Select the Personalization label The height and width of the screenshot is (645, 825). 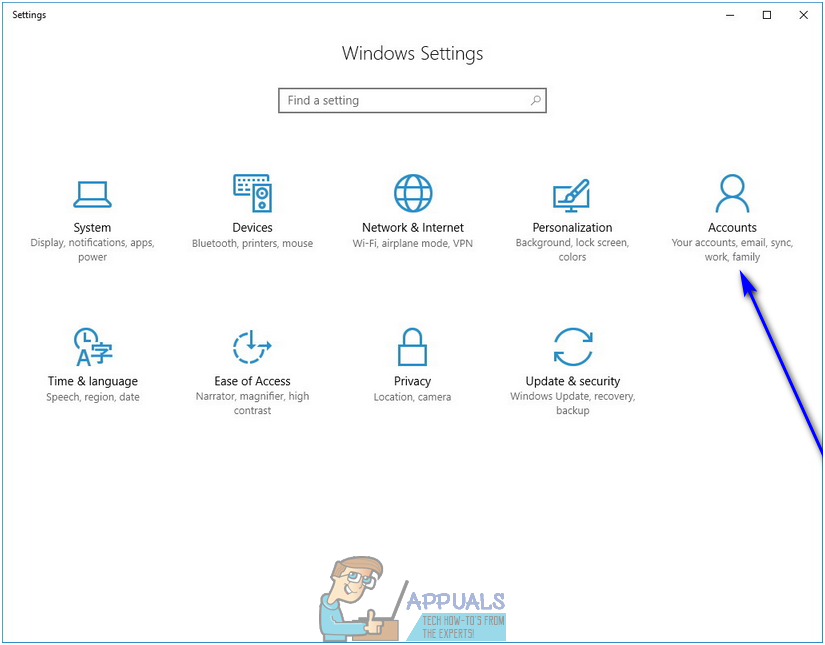(572, 227)
